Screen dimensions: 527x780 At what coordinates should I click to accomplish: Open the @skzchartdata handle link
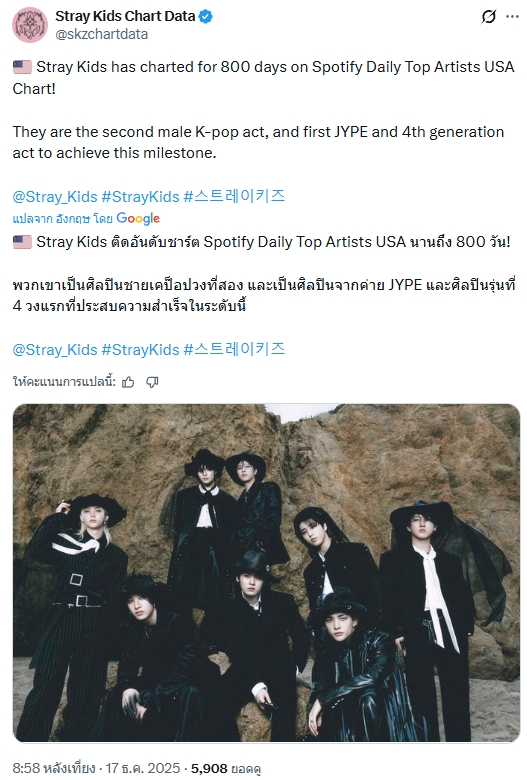(x=102, y=34)
